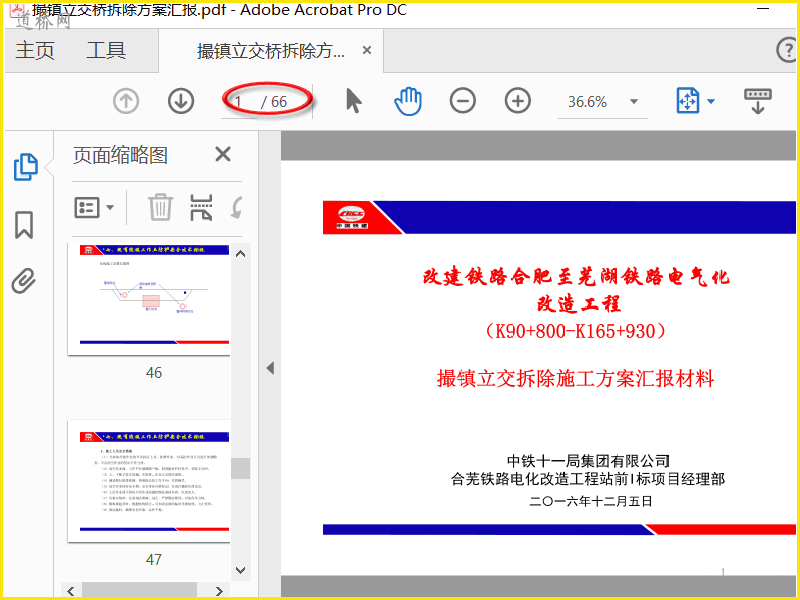Minimize the Acrobat window
This screenshot has height=600, width=800.
point(763,9)
